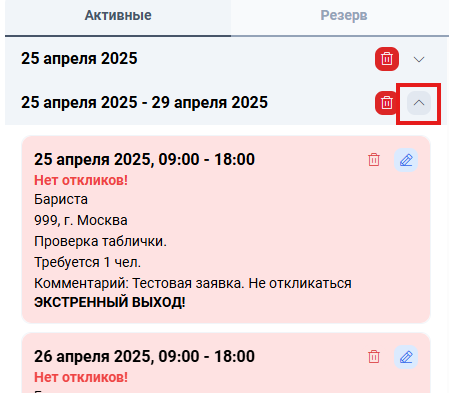Viewport: 449px width, 393px height.
Task: Delete the 26 апреля 09:00 shift card
Action: click(x=374, y=357)
